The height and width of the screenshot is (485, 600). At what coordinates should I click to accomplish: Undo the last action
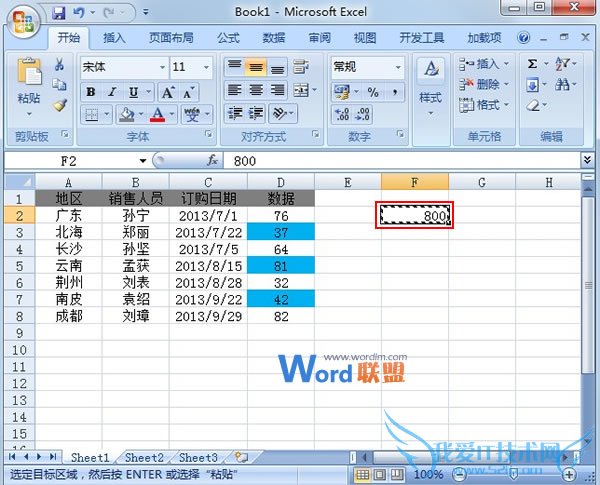[78, 13]
